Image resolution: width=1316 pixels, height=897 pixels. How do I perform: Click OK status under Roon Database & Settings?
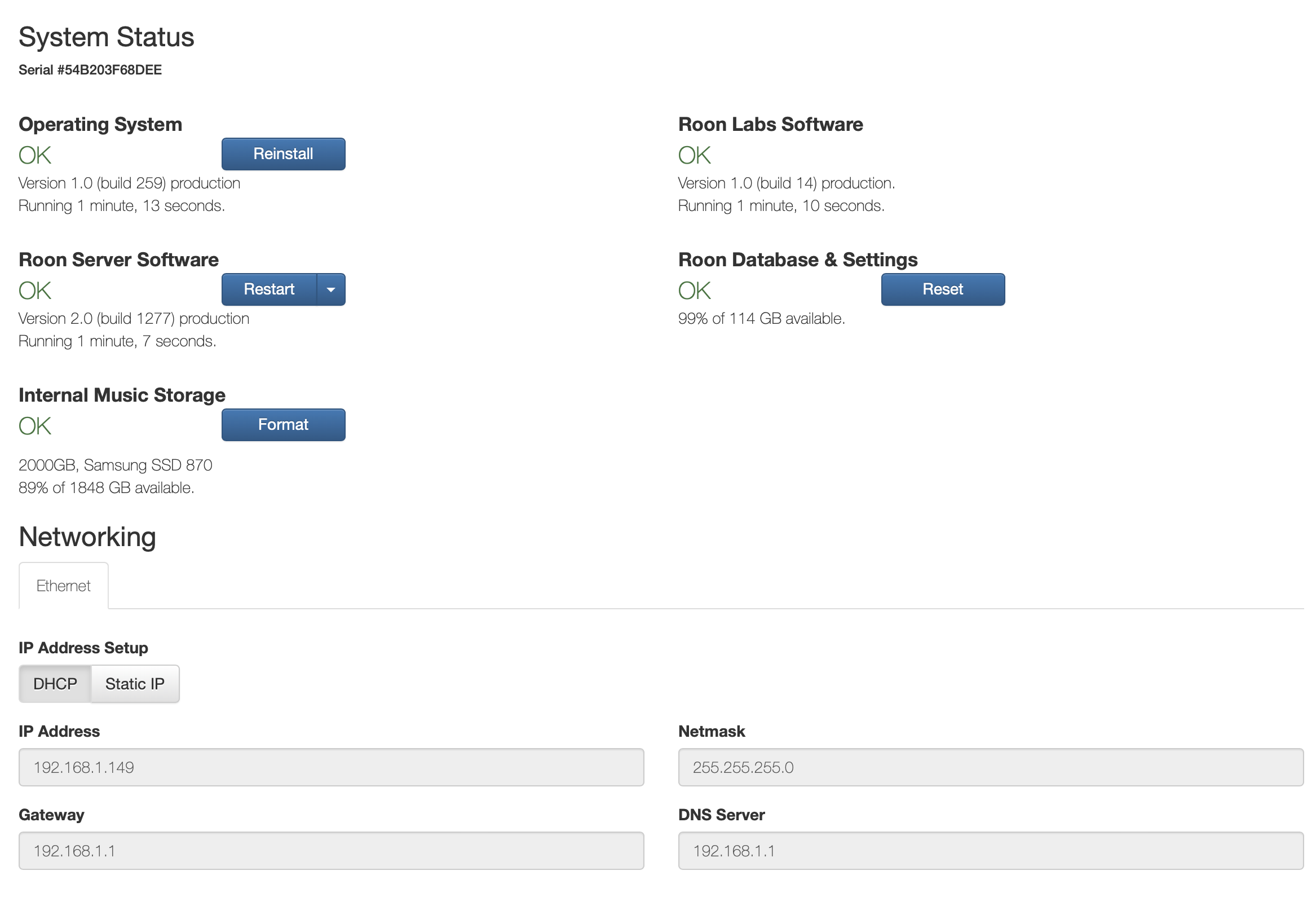pos(694,291)
